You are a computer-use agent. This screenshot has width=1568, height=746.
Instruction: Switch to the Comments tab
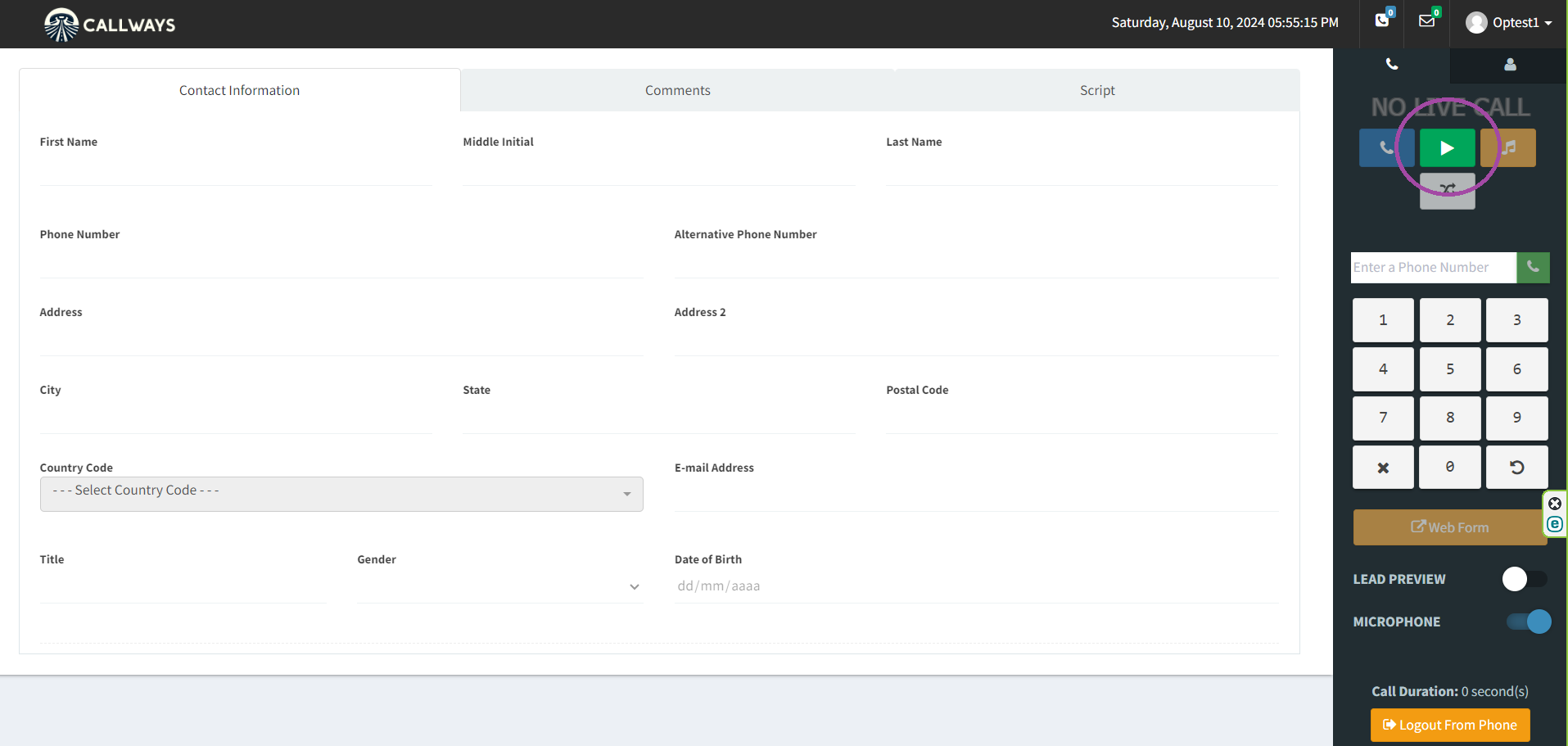[x=677, y=90]
